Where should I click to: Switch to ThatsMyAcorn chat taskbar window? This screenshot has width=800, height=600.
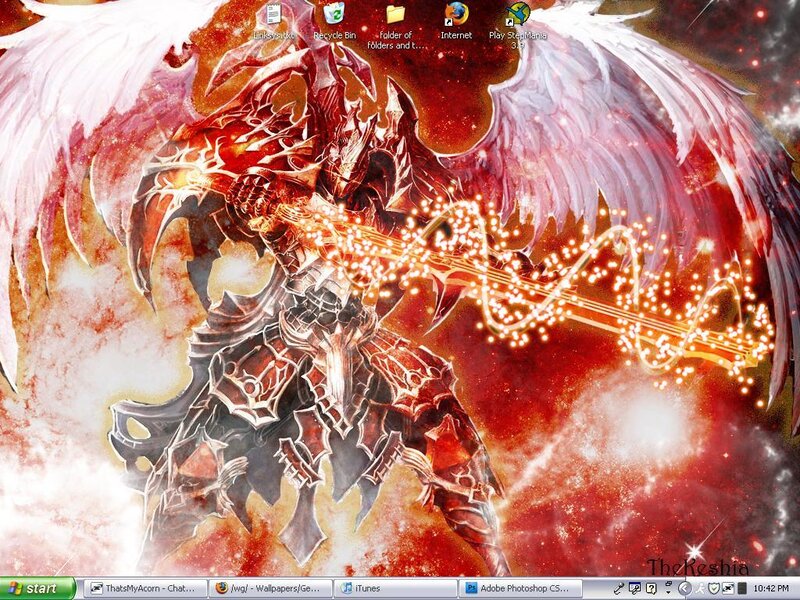point(144,588)
